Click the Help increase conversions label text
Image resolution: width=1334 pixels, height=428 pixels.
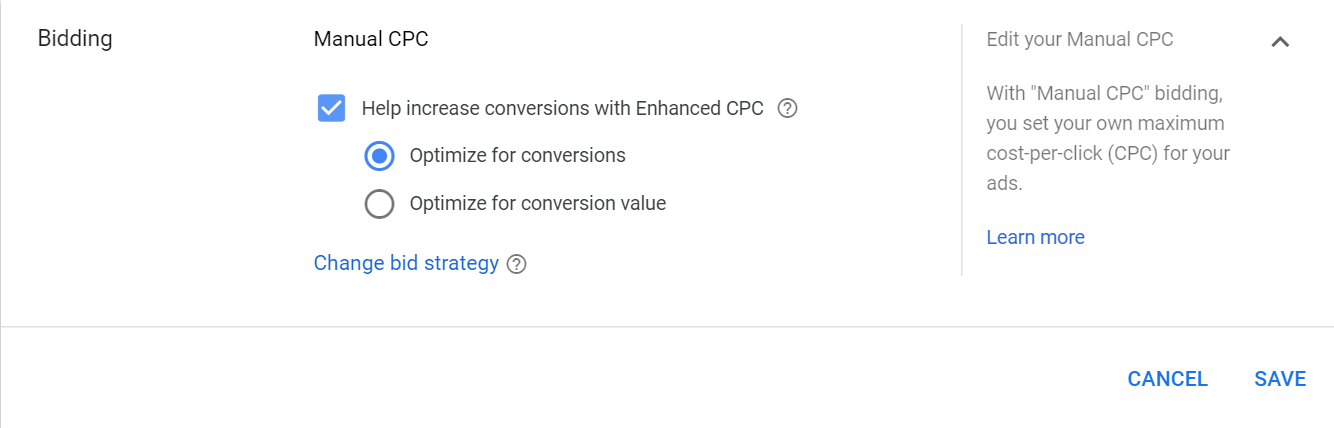[562, 108]
